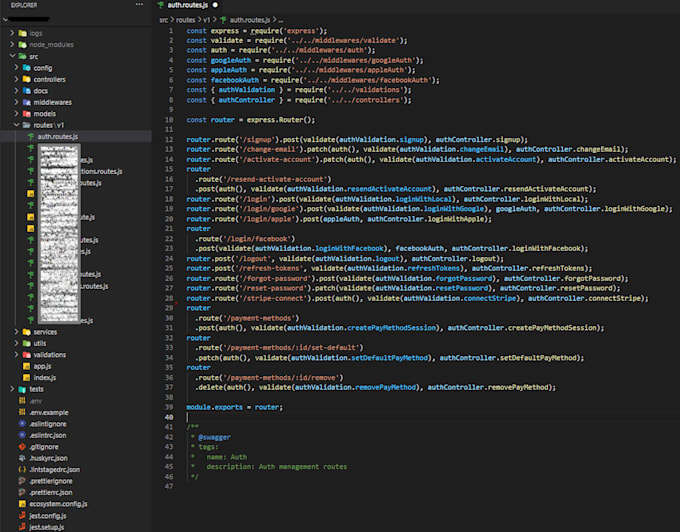
Task: Click the '/login/facebook' route string
Action: click(x=258, y=238)
